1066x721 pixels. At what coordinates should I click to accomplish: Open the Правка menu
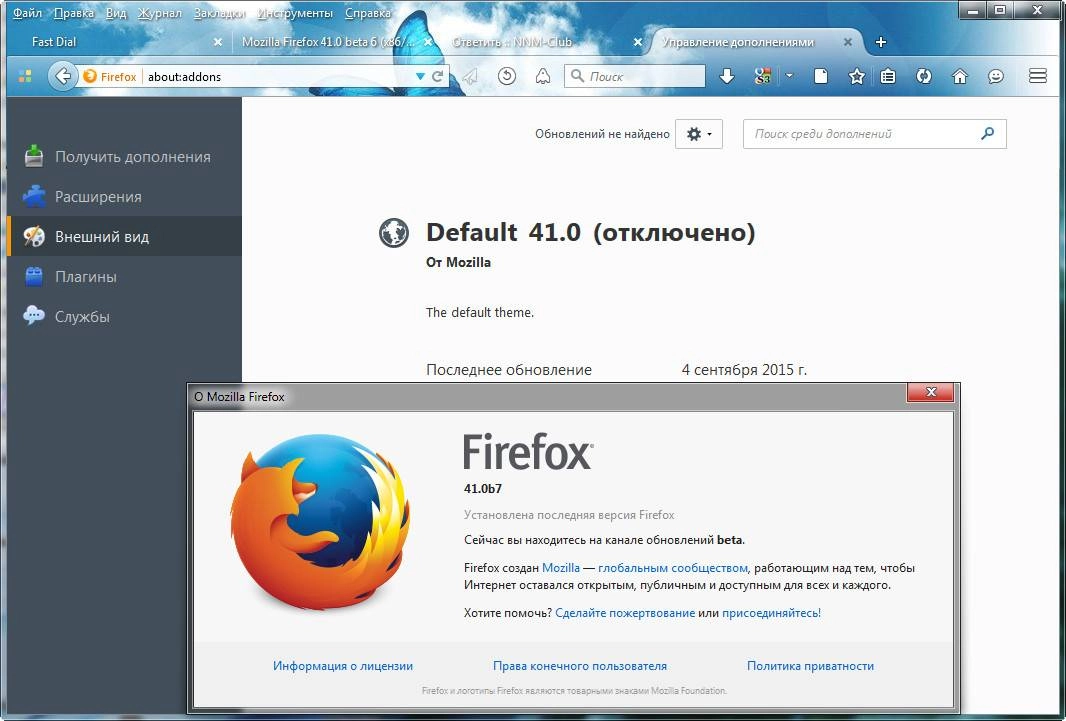(x=73, y=13)
